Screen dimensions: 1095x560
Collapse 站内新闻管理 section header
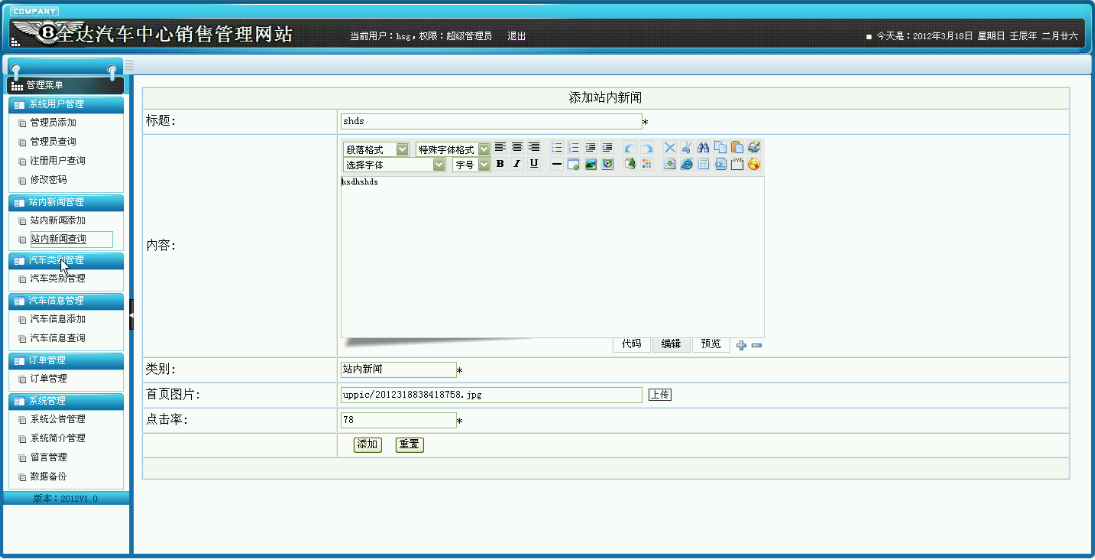click(66, 202)
